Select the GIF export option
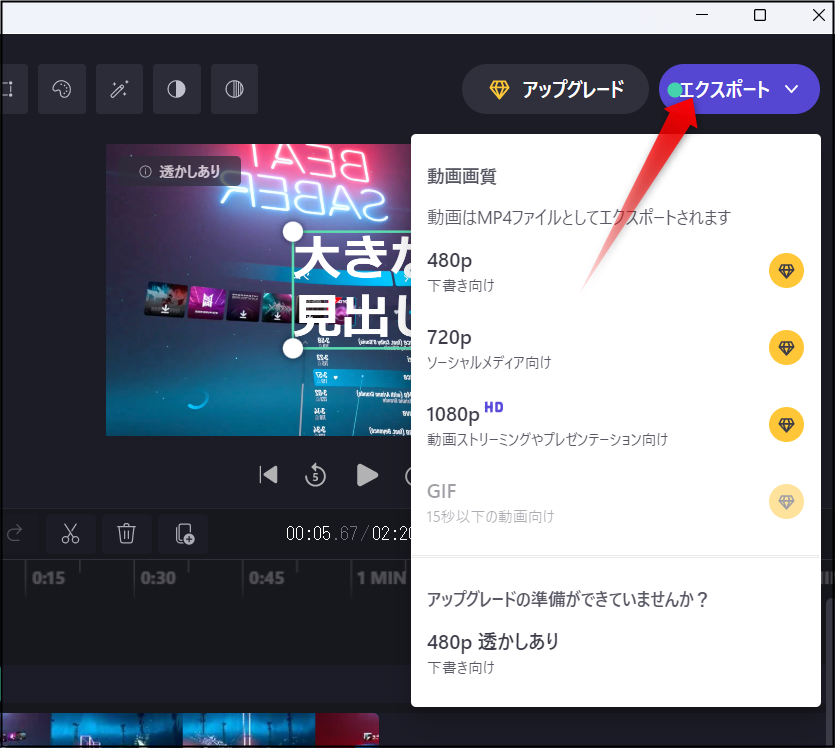The image size is (835, 748). point(616,502)
